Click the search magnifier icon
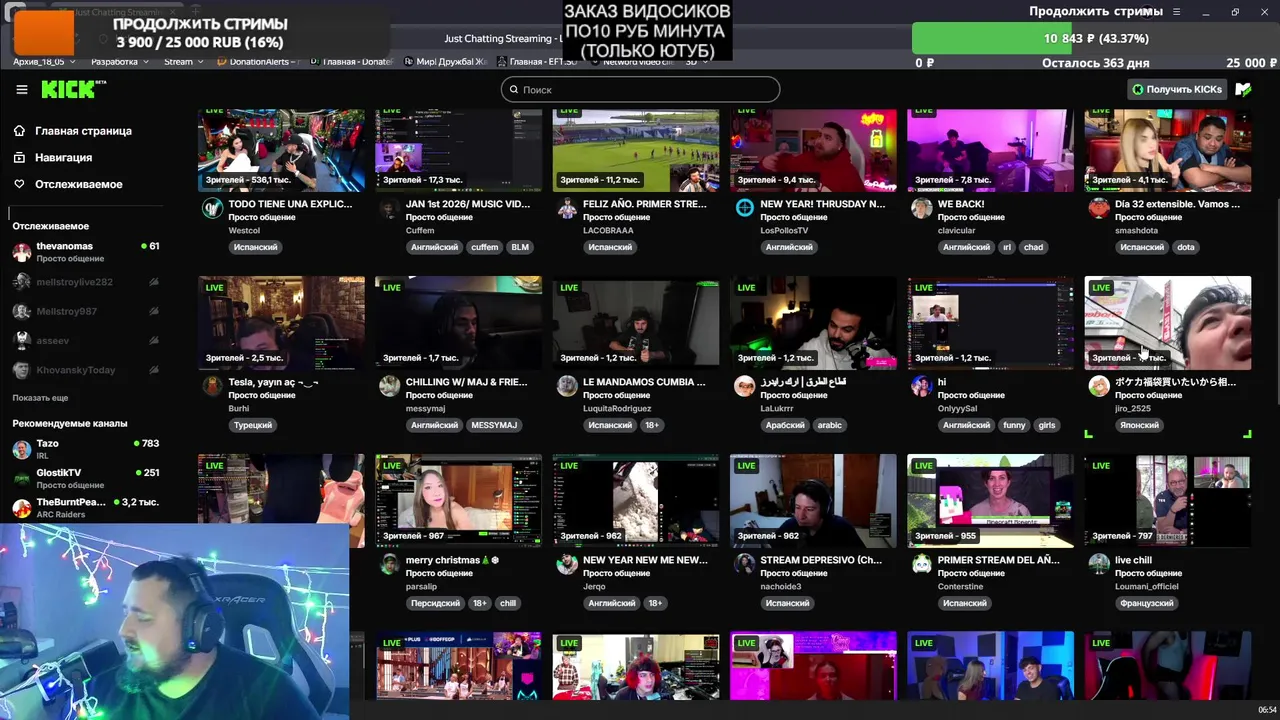 coord(514,90)
